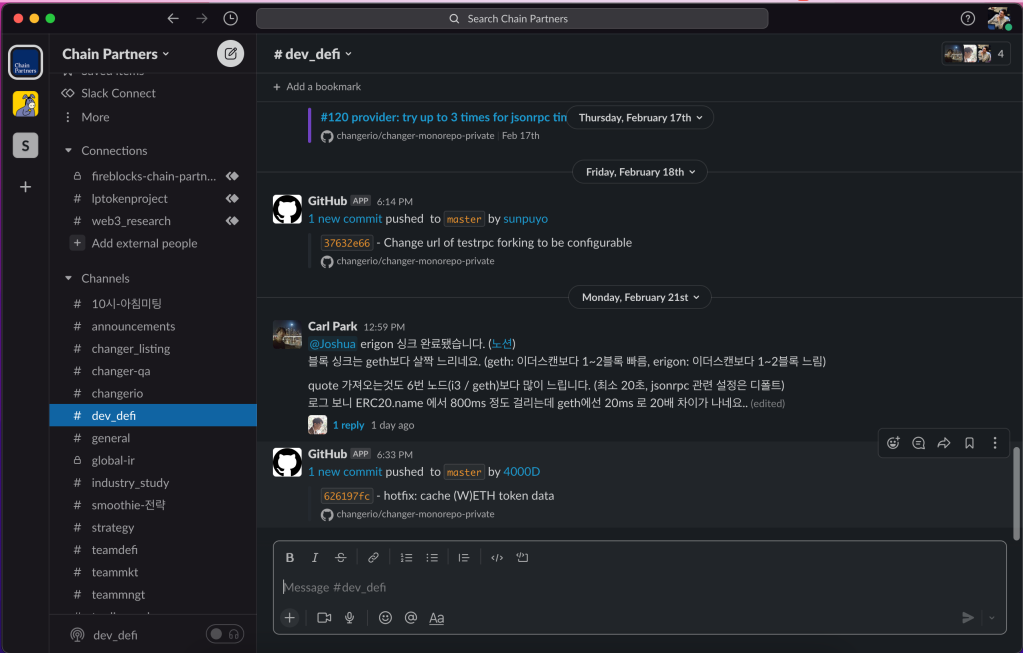Open the 4000D author link
Screen dimensions: 1023x653
click(521, 472)
